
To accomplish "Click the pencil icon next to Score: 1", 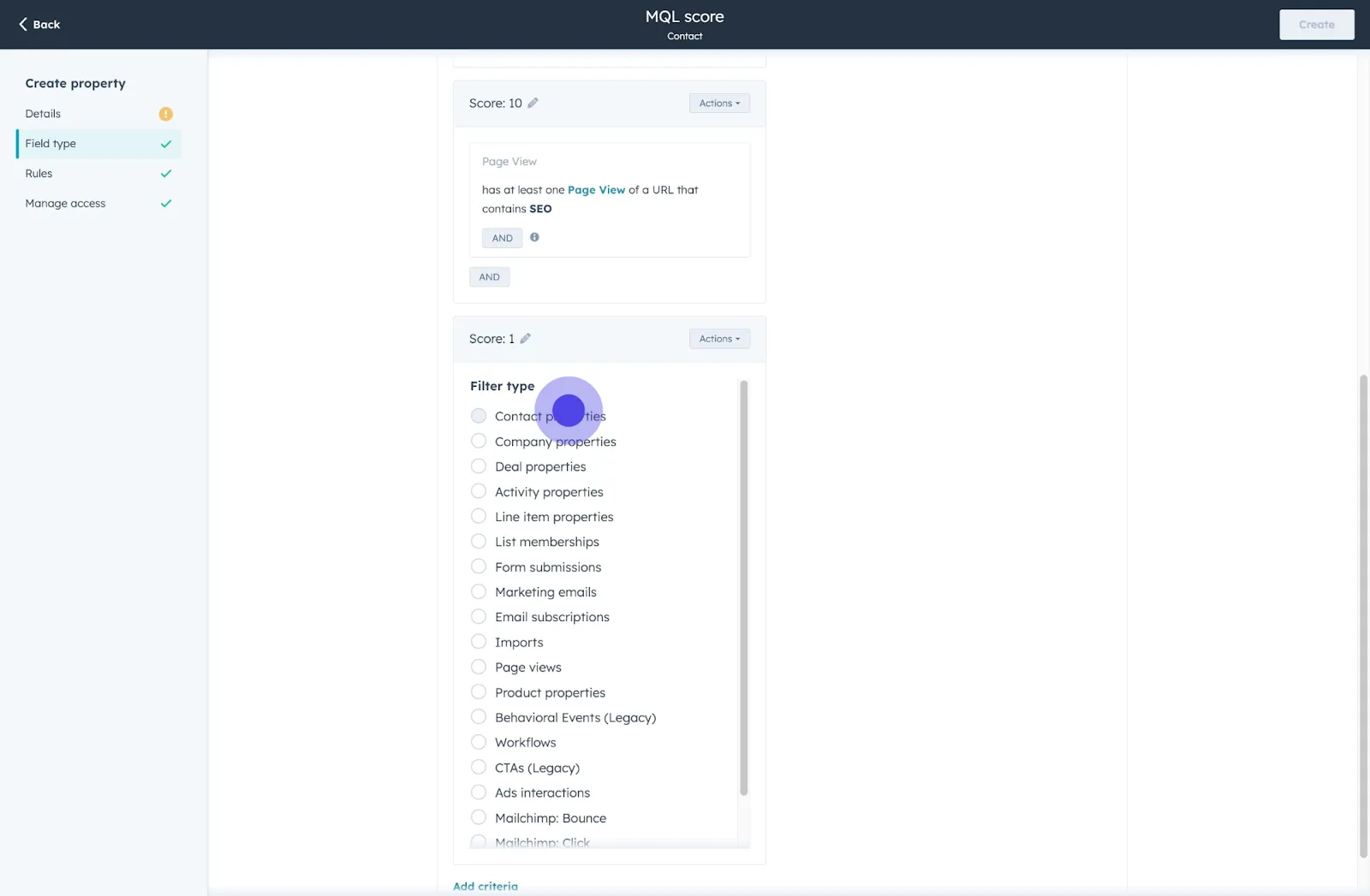I will click(x=525, y=339).
